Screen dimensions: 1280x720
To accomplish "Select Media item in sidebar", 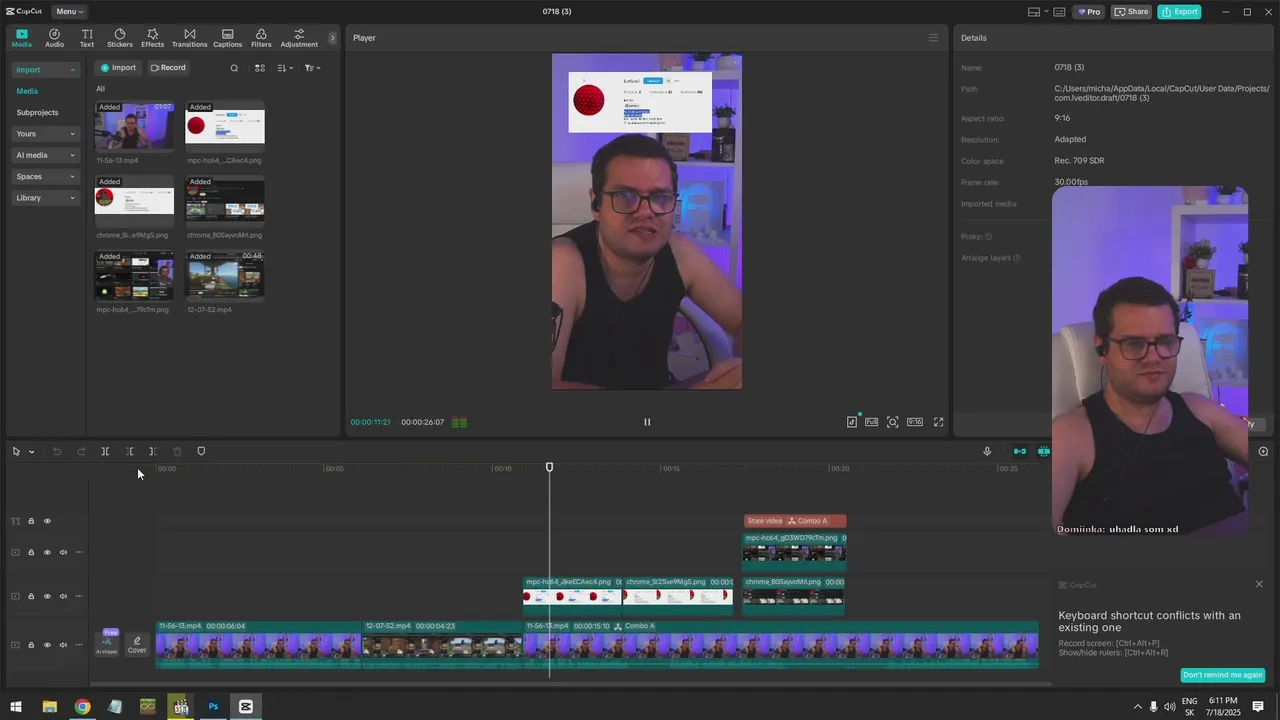I will point(27,91).
